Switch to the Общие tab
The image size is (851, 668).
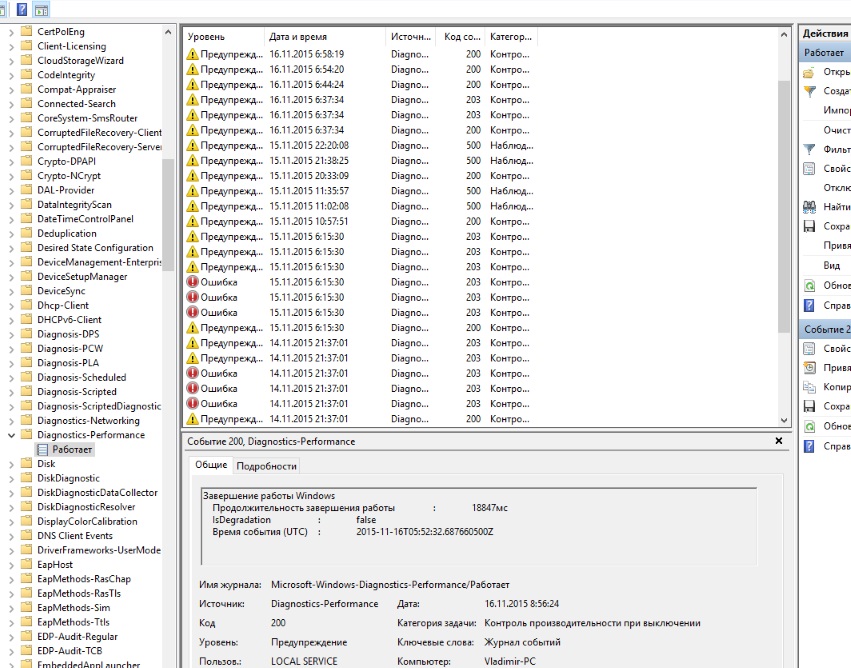coord(211,465)
